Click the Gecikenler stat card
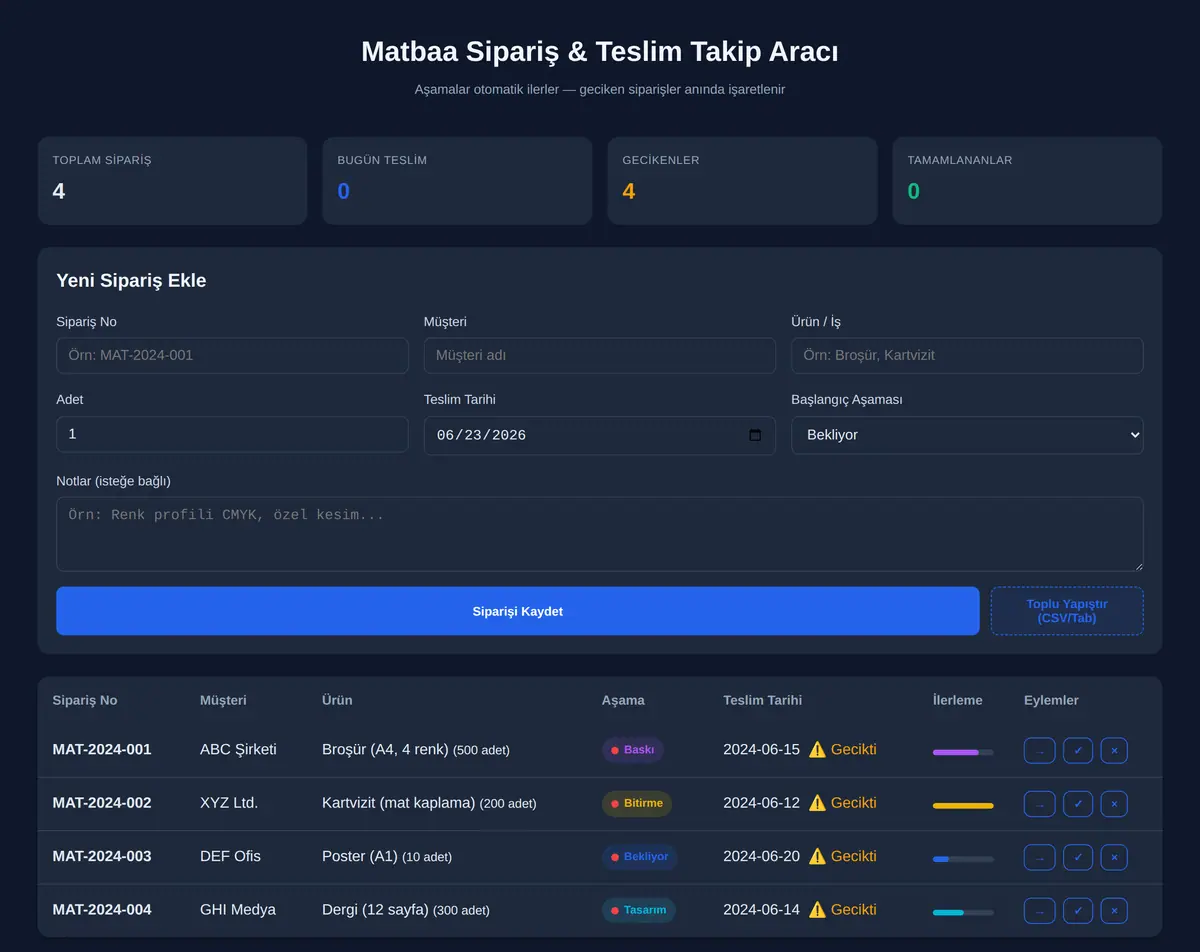This screenshot has height=952, width=1200. [742, 181]
